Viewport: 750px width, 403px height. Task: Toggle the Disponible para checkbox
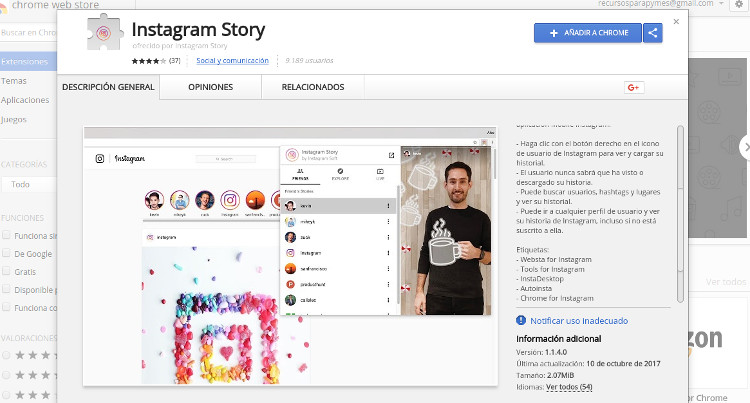(x=6, y=289)
